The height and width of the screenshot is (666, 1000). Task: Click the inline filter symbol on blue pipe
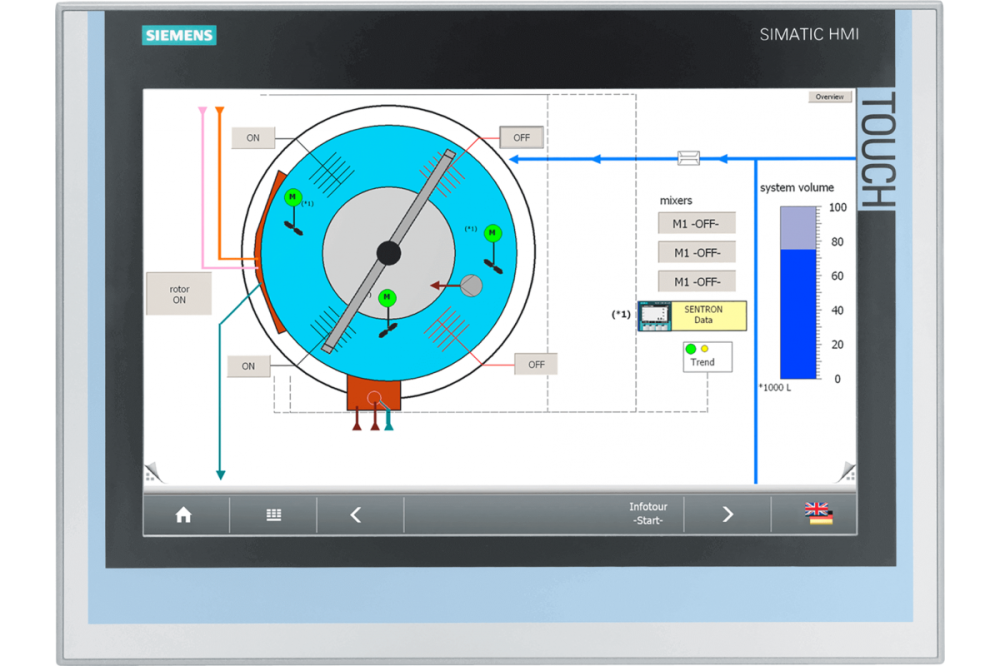[x=689, y=158]
